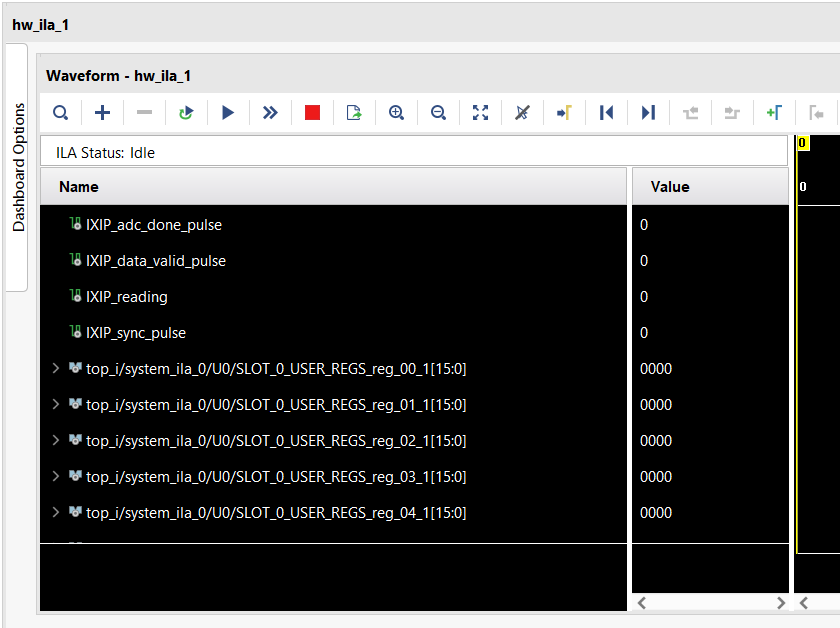
Task: Run trigger immediate double-arrow icon
Action: click(270, 113)
